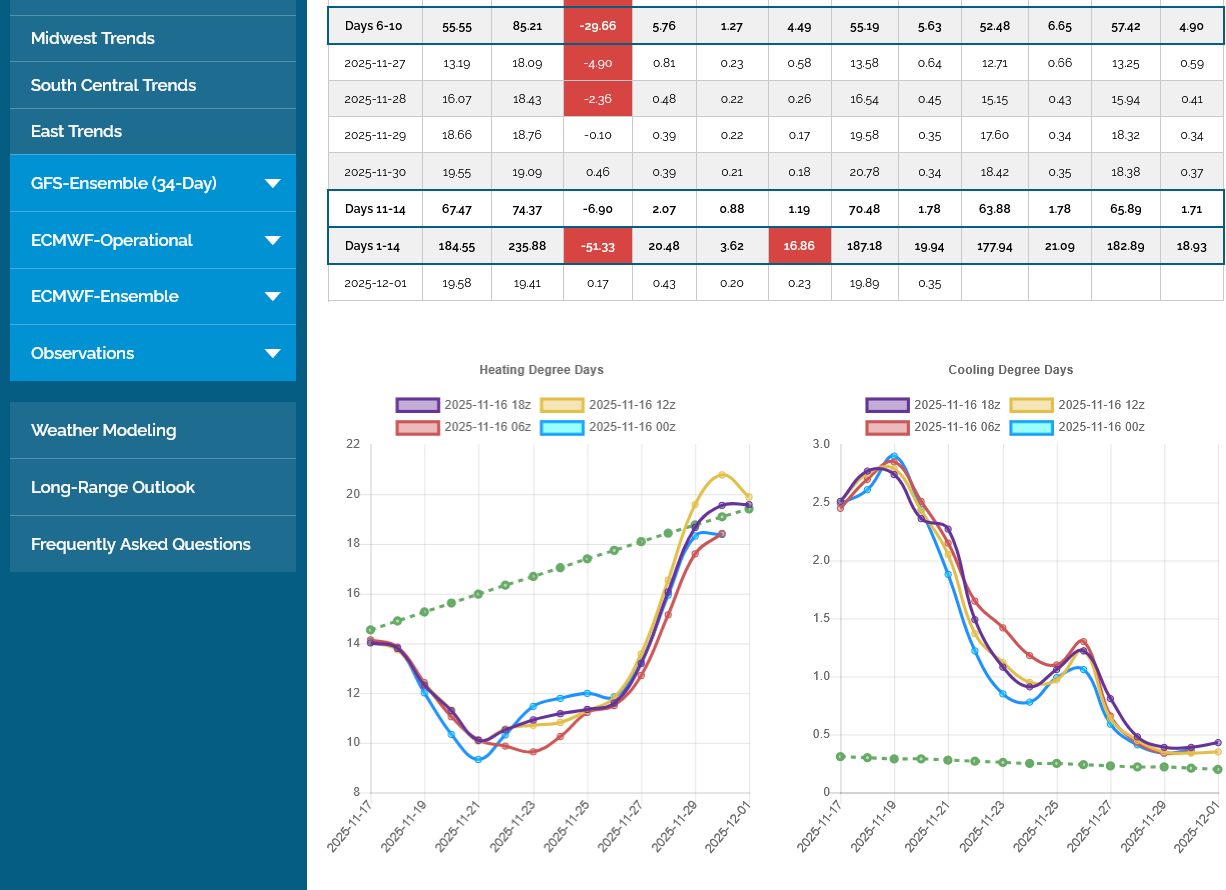Expand the ECMWF-Ensemble dropdown arrow
The image size is (1226, 890).
[x=272, y=297]
